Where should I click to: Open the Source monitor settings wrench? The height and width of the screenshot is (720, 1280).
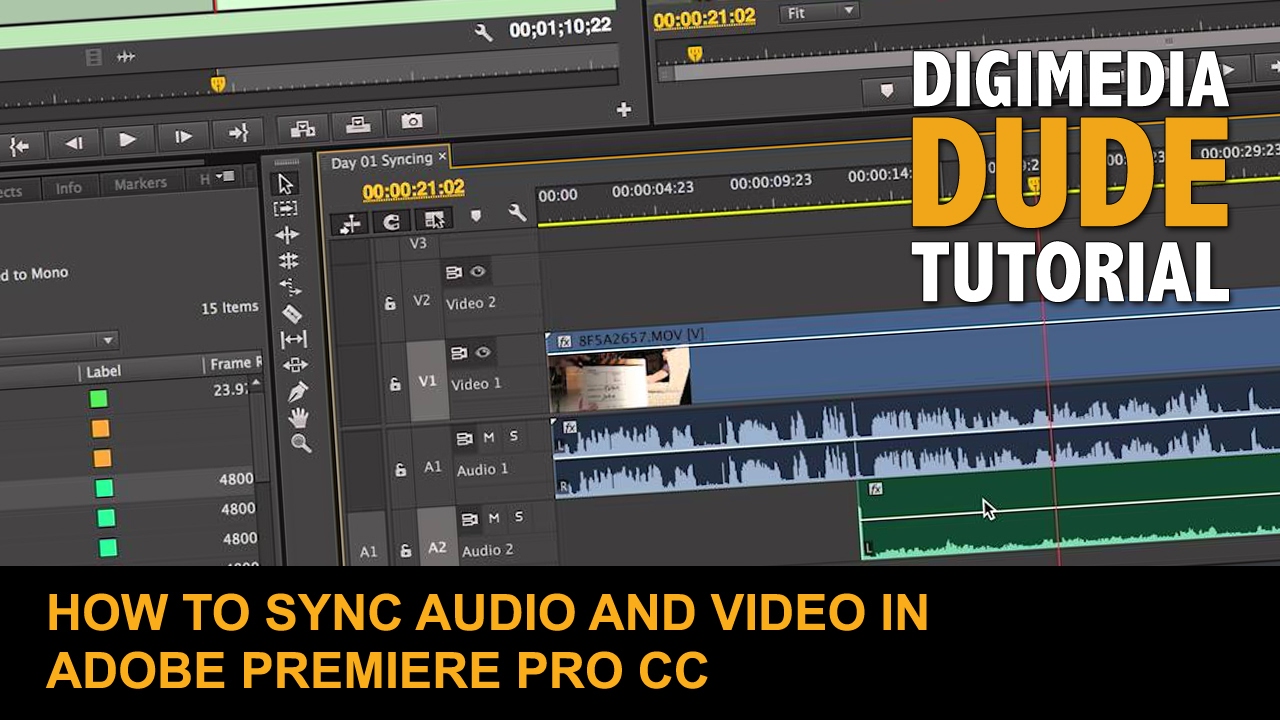(483, 33)
